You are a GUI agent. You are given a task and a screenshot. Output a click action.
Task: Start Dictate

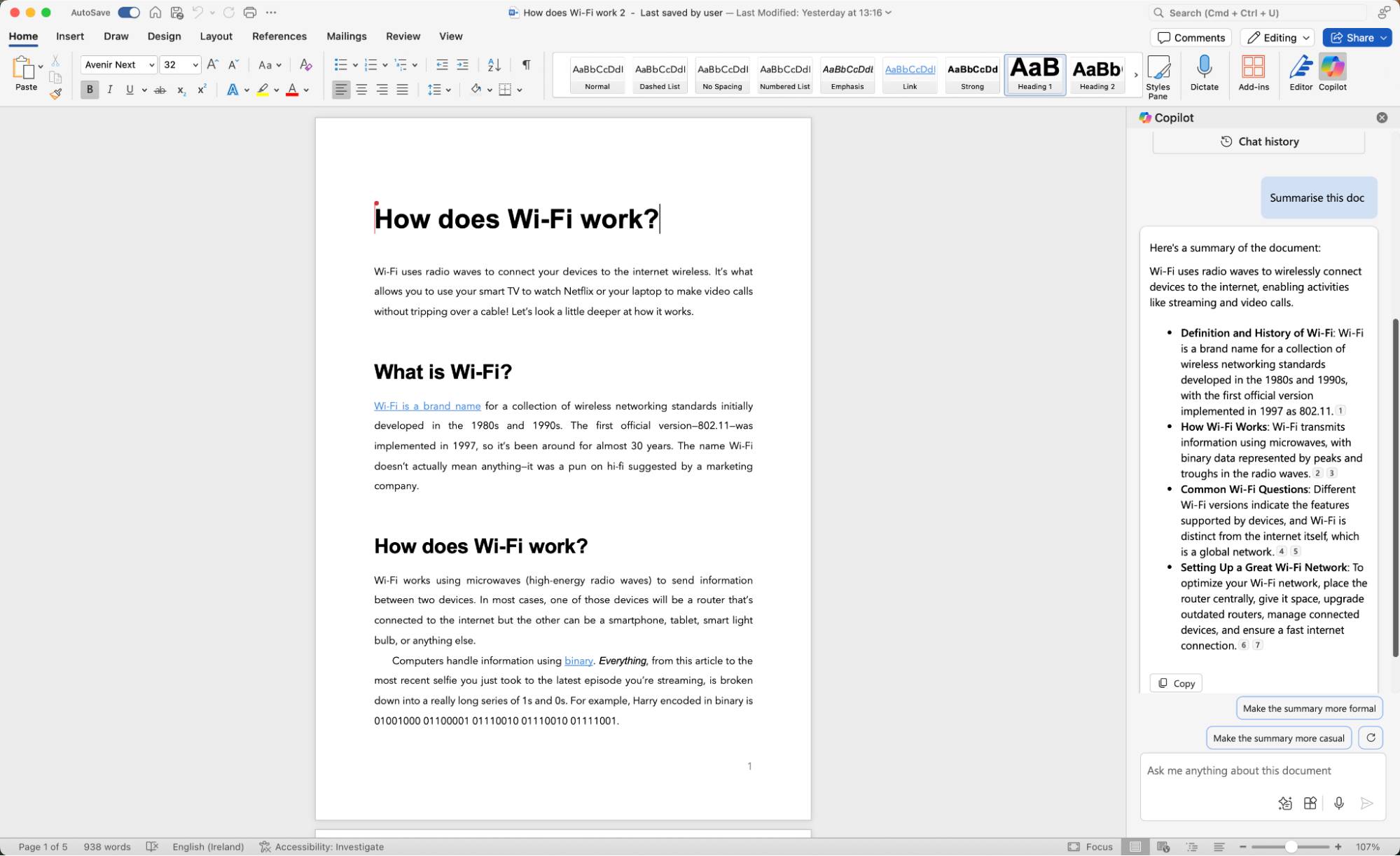coord(1204,73)
